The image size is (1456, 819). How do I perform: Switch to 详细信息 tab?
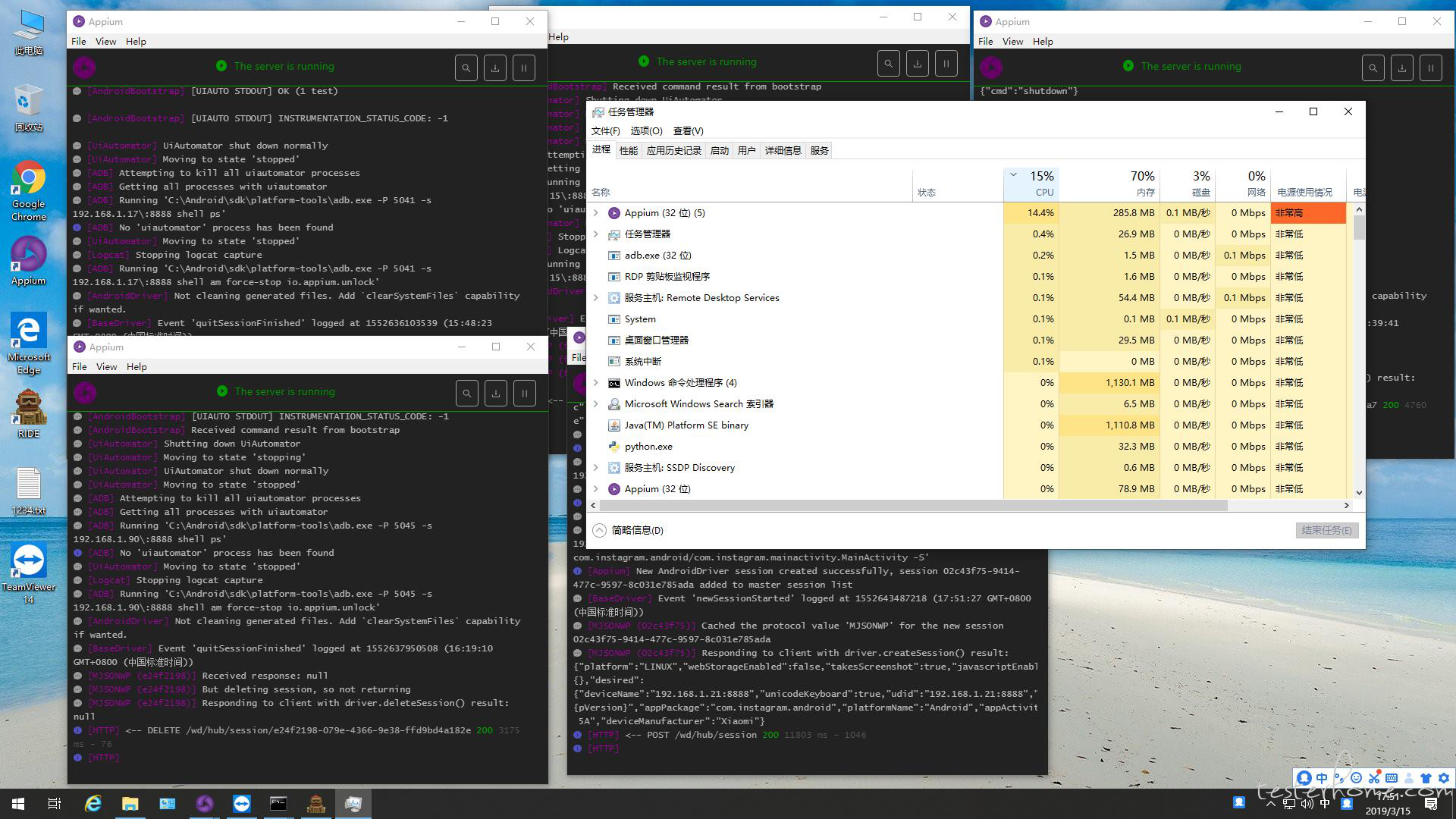783,151
